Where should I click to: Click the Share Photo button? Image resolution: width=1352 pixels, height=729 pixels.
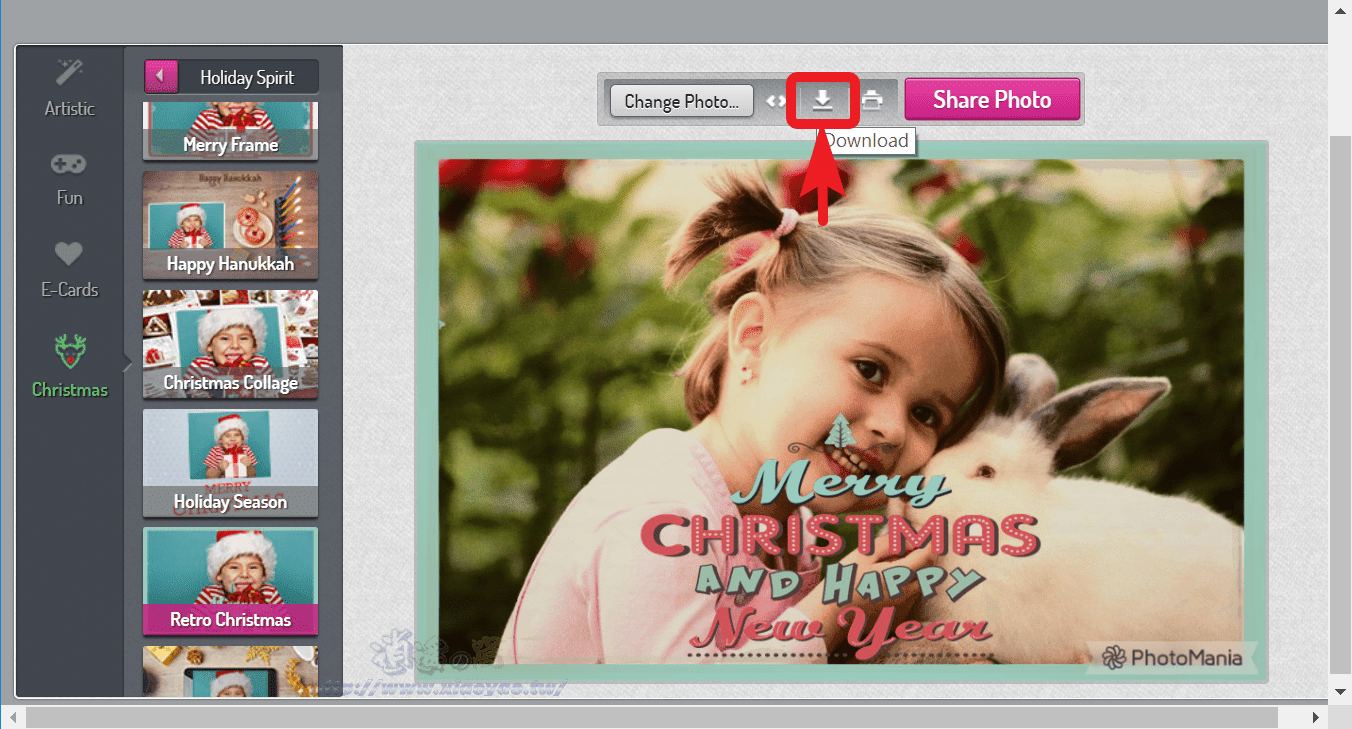[992, 100]
